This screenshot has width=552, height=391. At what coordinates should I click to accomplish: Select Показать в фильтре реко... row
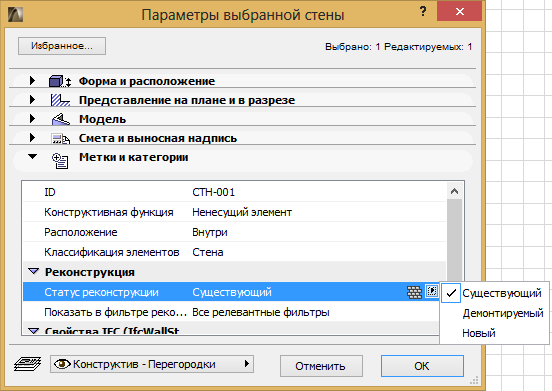click(231, 312)
